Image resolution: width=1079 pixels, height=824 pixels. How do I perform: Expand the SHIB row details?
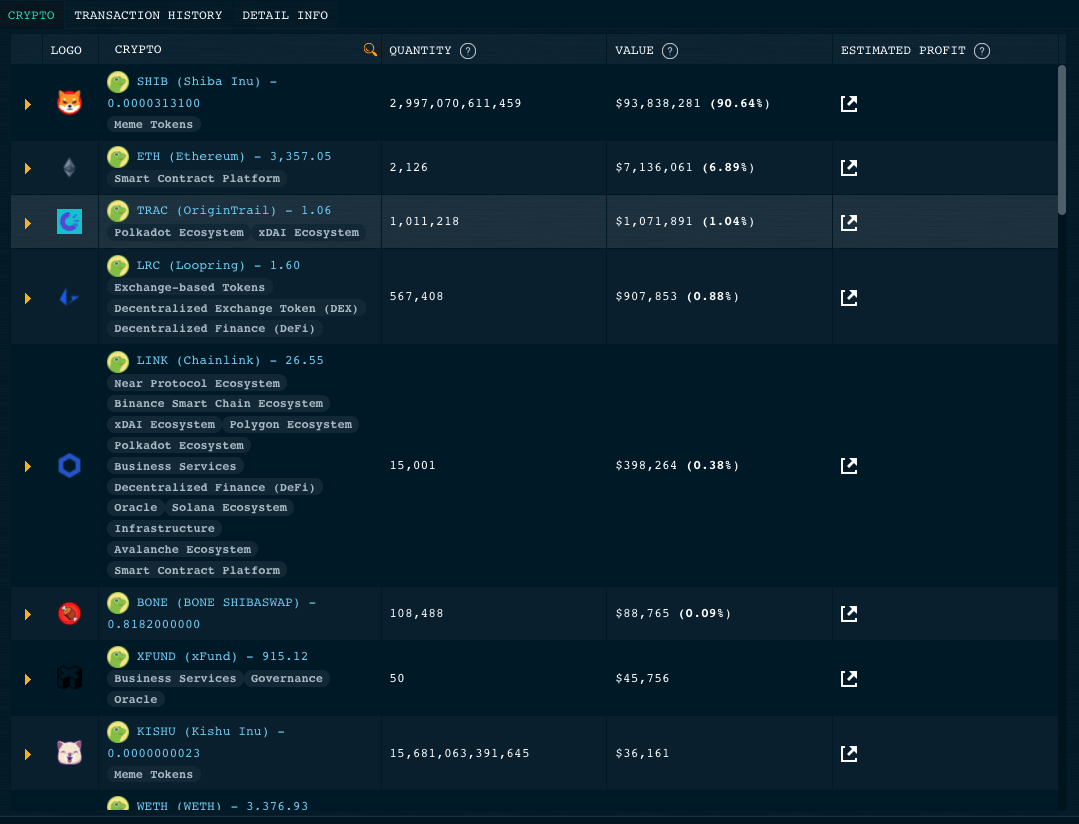point(28,103)
